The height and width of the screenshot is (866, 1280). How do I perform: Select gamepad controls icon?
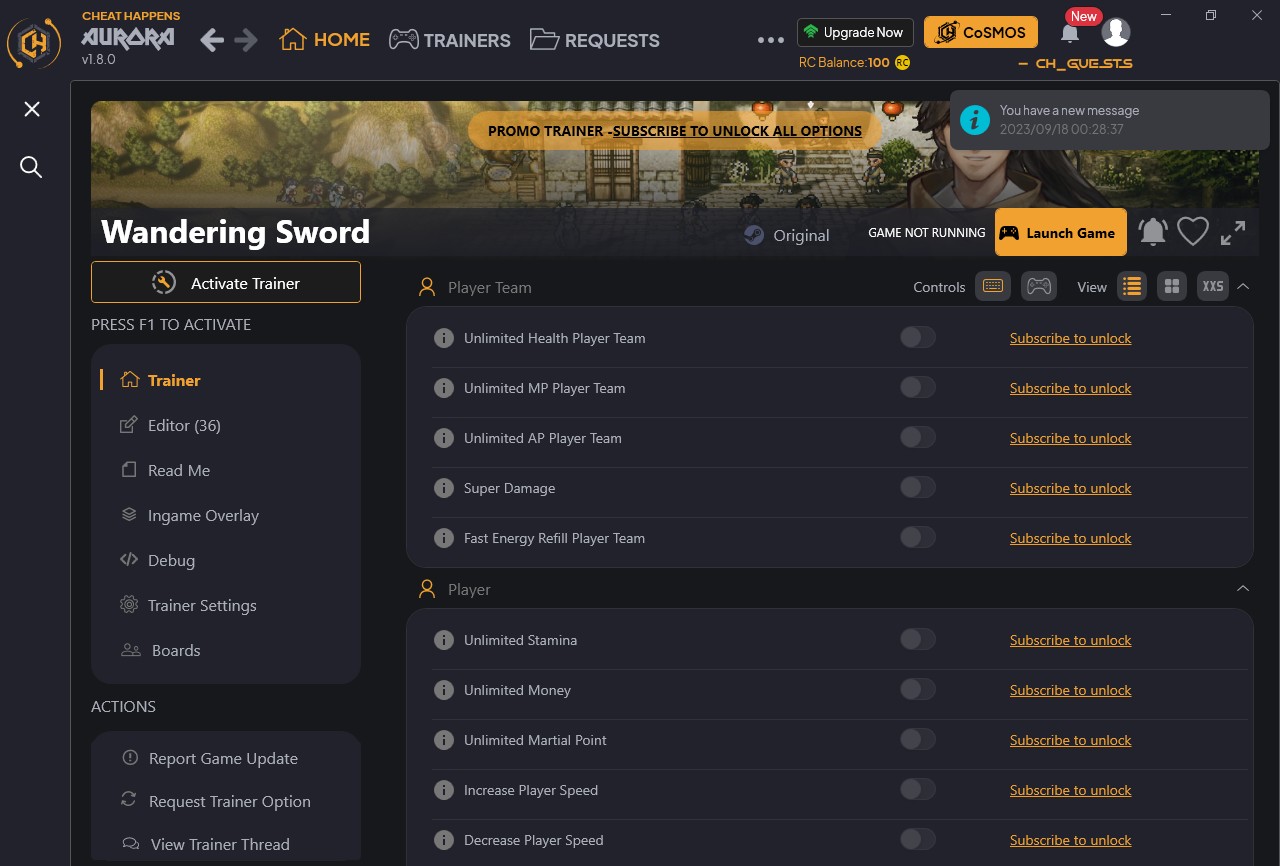(x=1039, y=287)
